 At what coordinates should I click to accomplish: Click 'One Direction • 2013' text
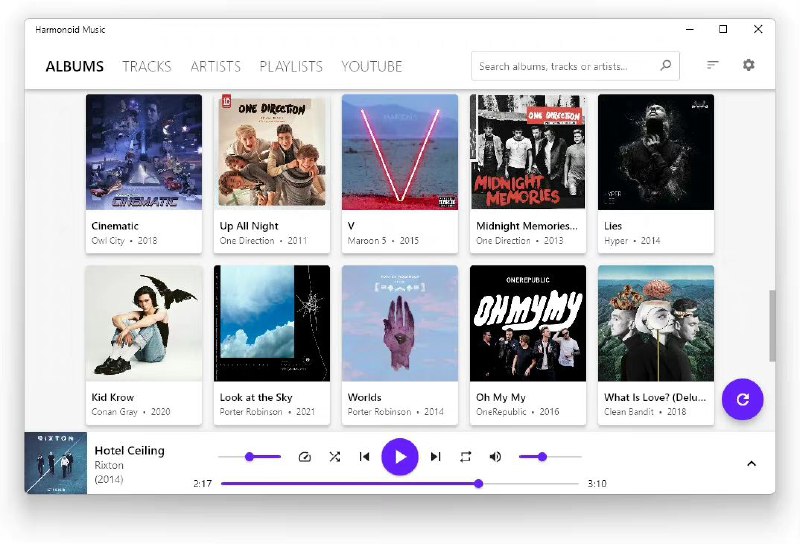[x=519, y=240]
